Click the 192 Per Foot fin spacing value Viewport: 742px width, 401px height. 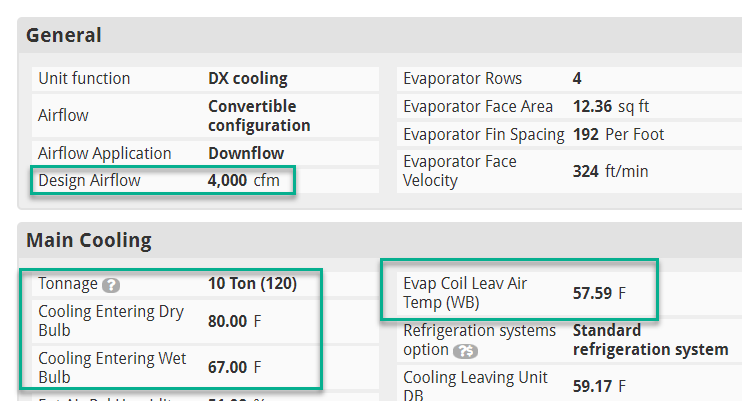(618, 134)
